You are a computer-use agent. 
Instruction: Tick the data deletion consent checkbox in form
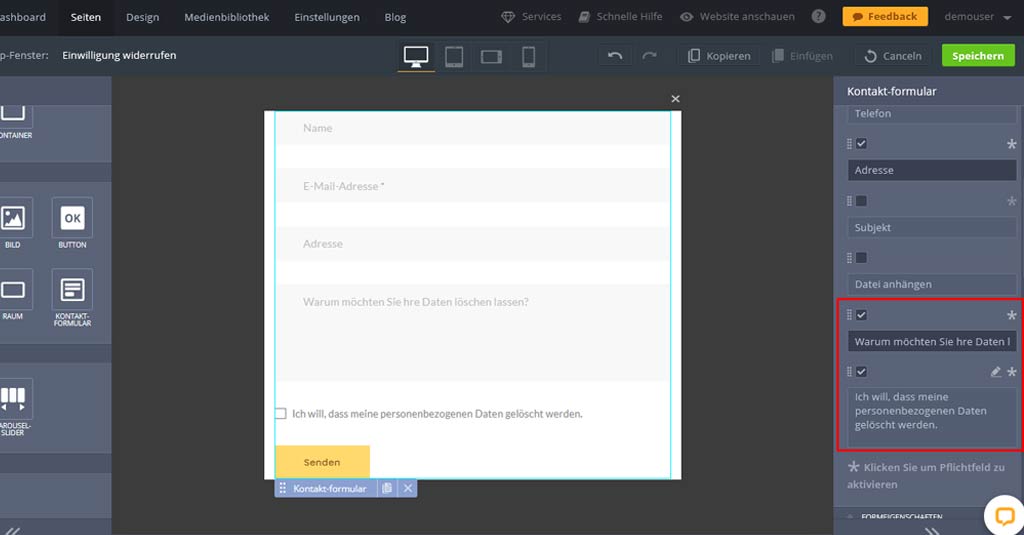tap(280, 413)
